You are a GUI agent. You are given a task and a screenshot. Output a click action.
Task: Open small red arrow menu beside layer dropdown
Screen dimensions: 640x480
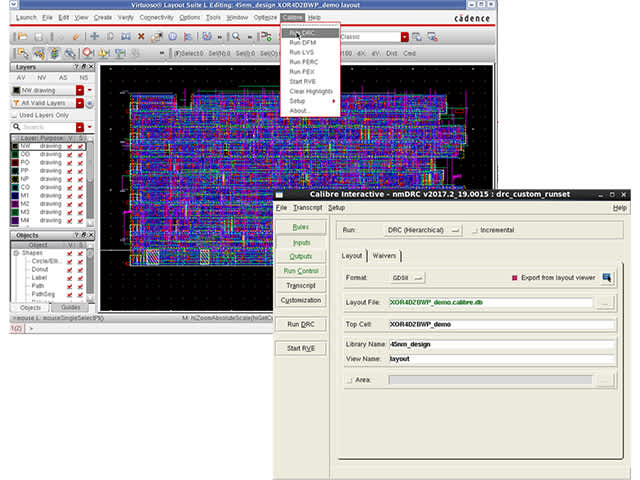[x=90, y=90]
